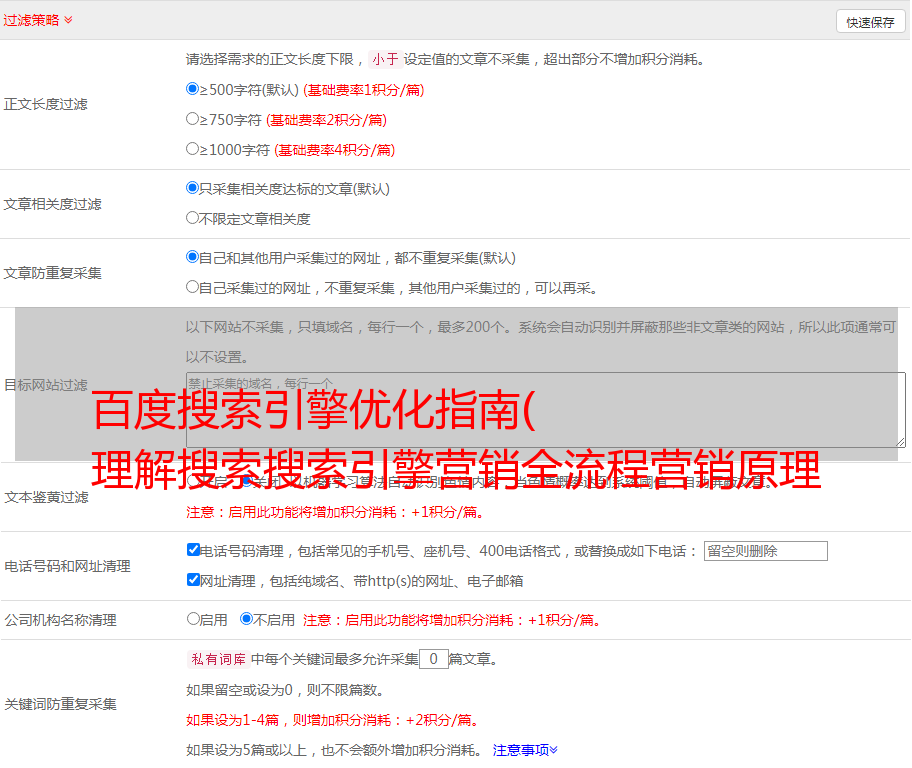Toggle the 网址清理 checkbox
912x768 pixels.
click(x=193, y=580)
